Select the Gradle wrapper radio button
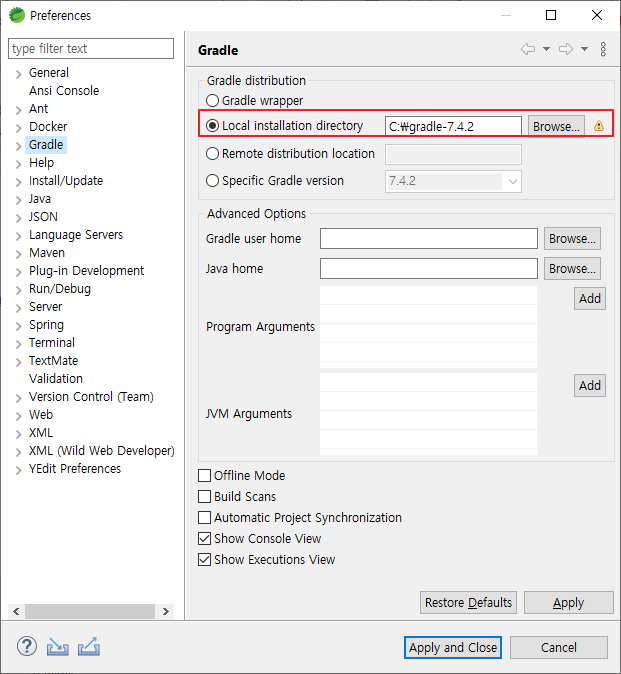Screen dimensions: 621x674 tap(212, 101)
